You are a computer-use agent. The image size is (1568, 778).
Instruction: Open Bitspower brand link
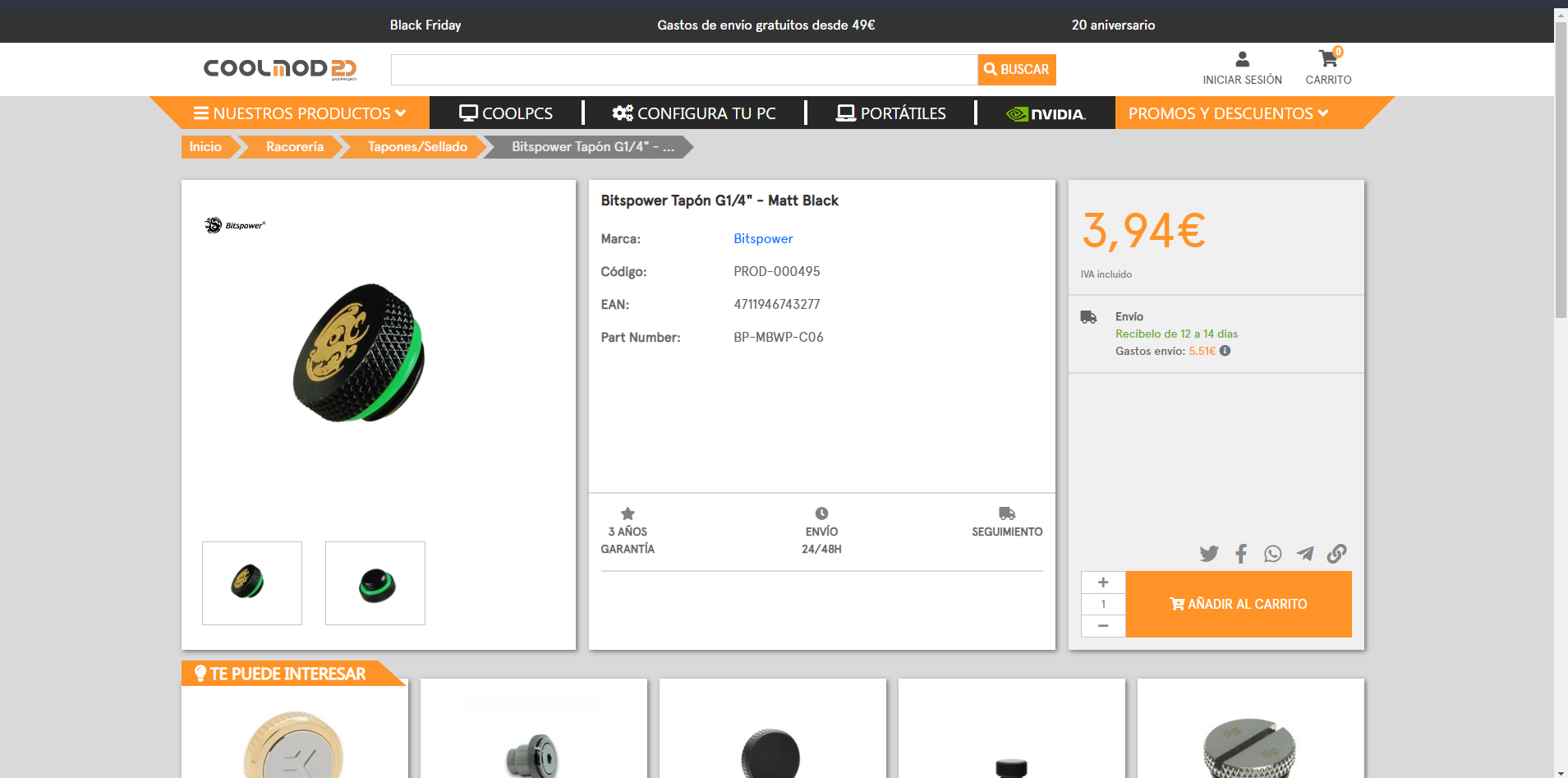(763, 239)
